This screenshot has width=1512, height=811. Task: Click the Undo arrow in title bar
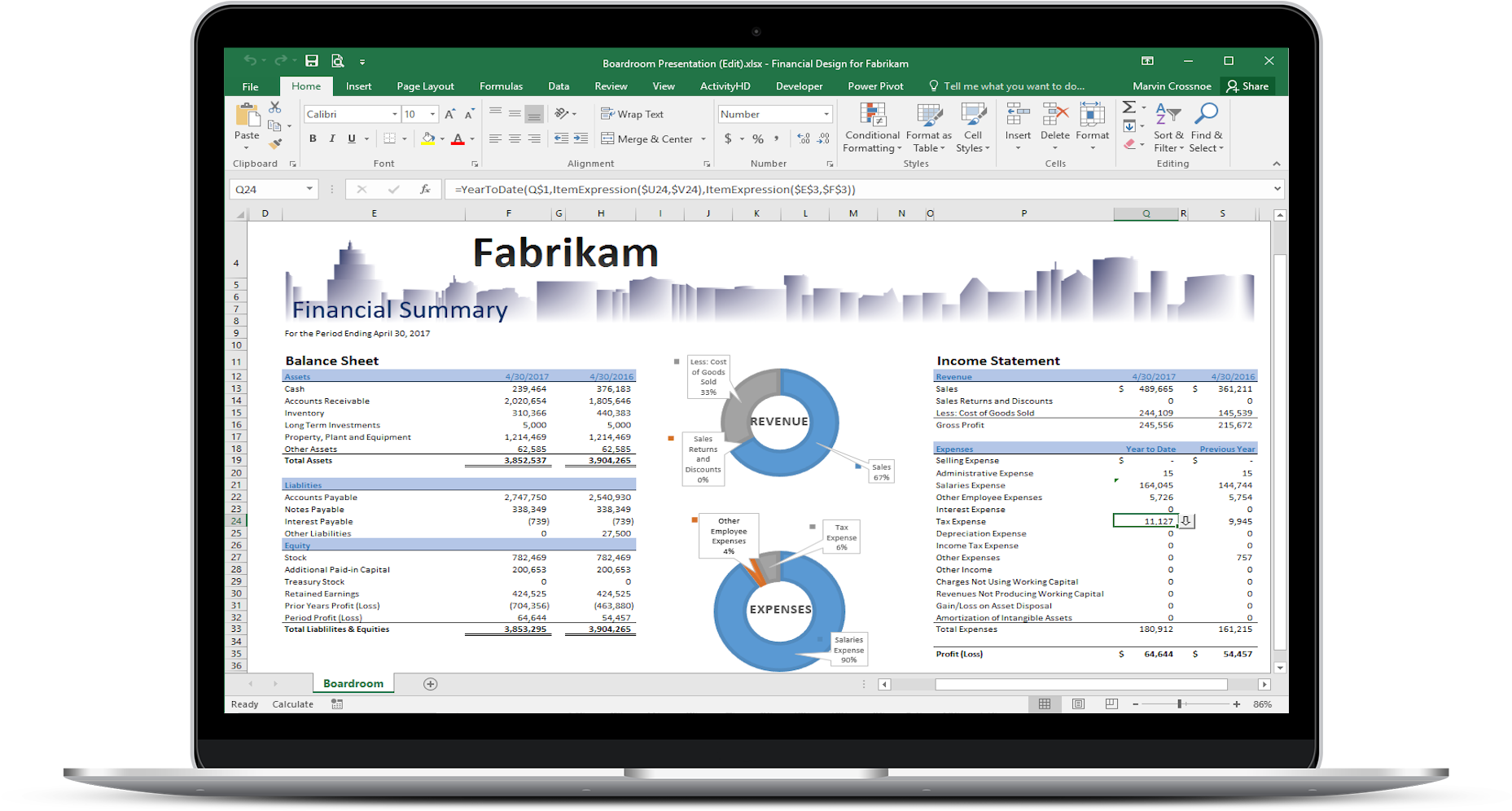click(x=250, y=61)
